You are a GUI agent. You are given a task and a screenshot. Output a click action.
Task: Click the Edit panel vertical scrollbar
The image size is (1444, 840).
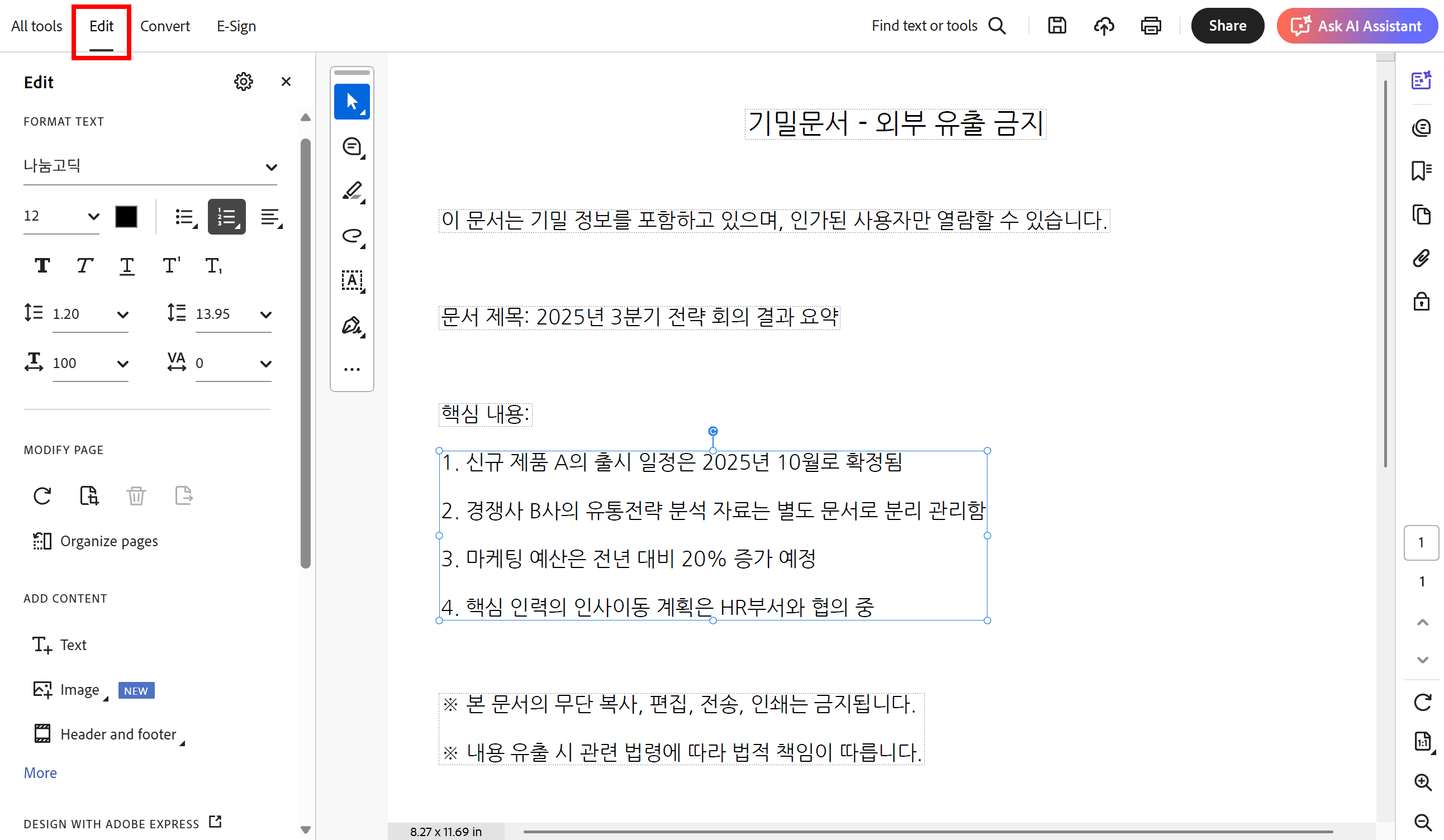pyautogui.click(x=305, y=353)
